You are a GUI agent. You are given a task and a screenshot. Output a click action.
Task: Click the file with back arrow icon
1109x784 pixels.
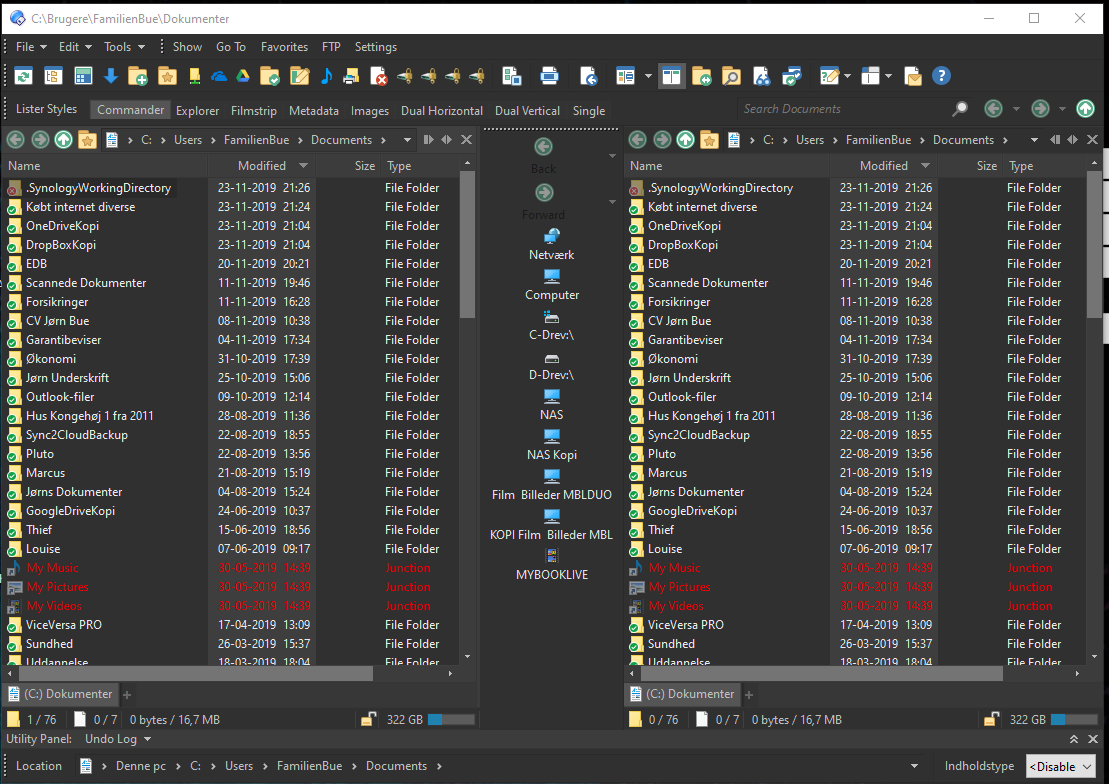click(x=588, y=76)
